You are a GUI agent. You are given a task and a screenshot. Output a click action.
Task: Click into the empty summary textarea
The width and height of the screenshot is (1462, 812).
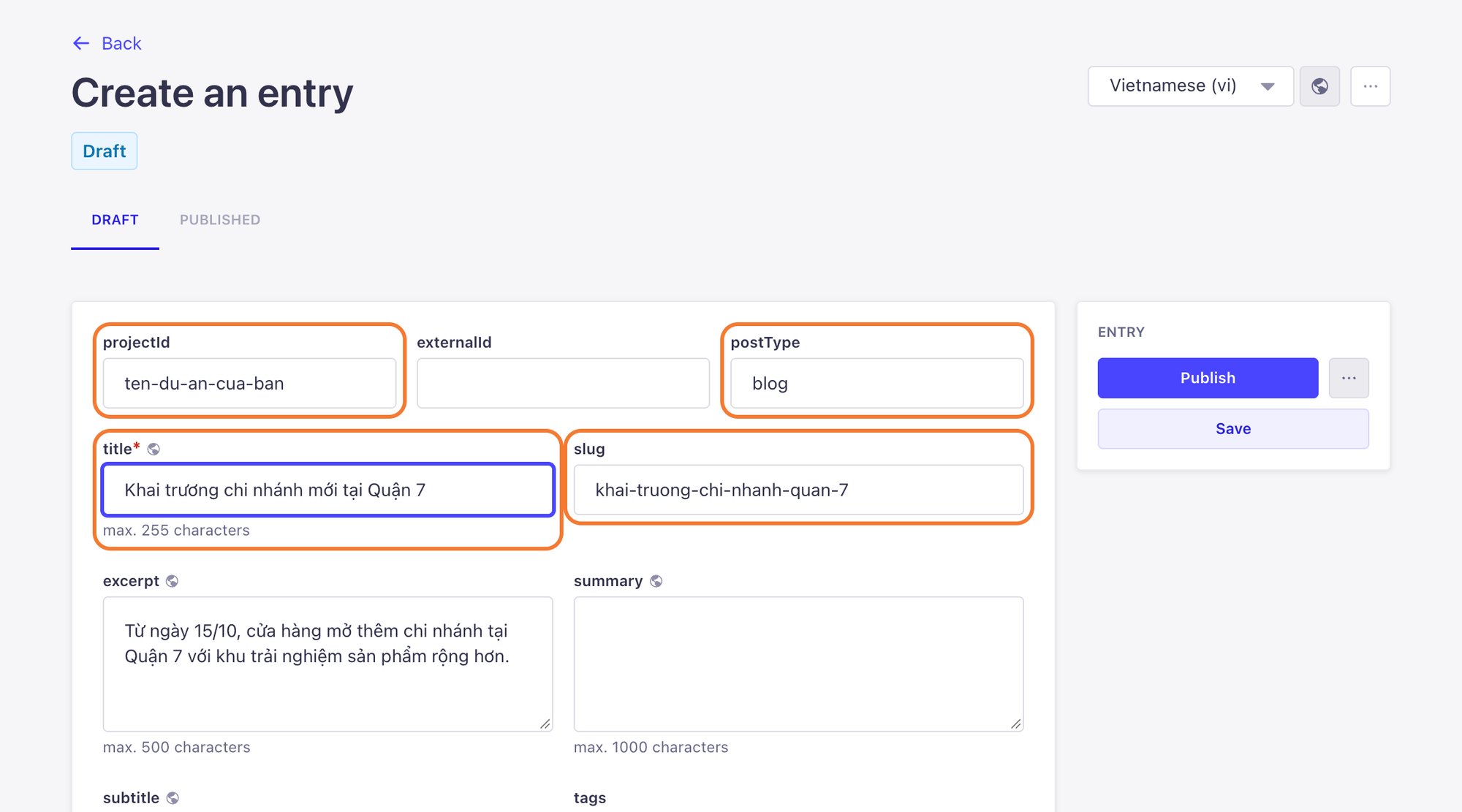coord(798,664)
